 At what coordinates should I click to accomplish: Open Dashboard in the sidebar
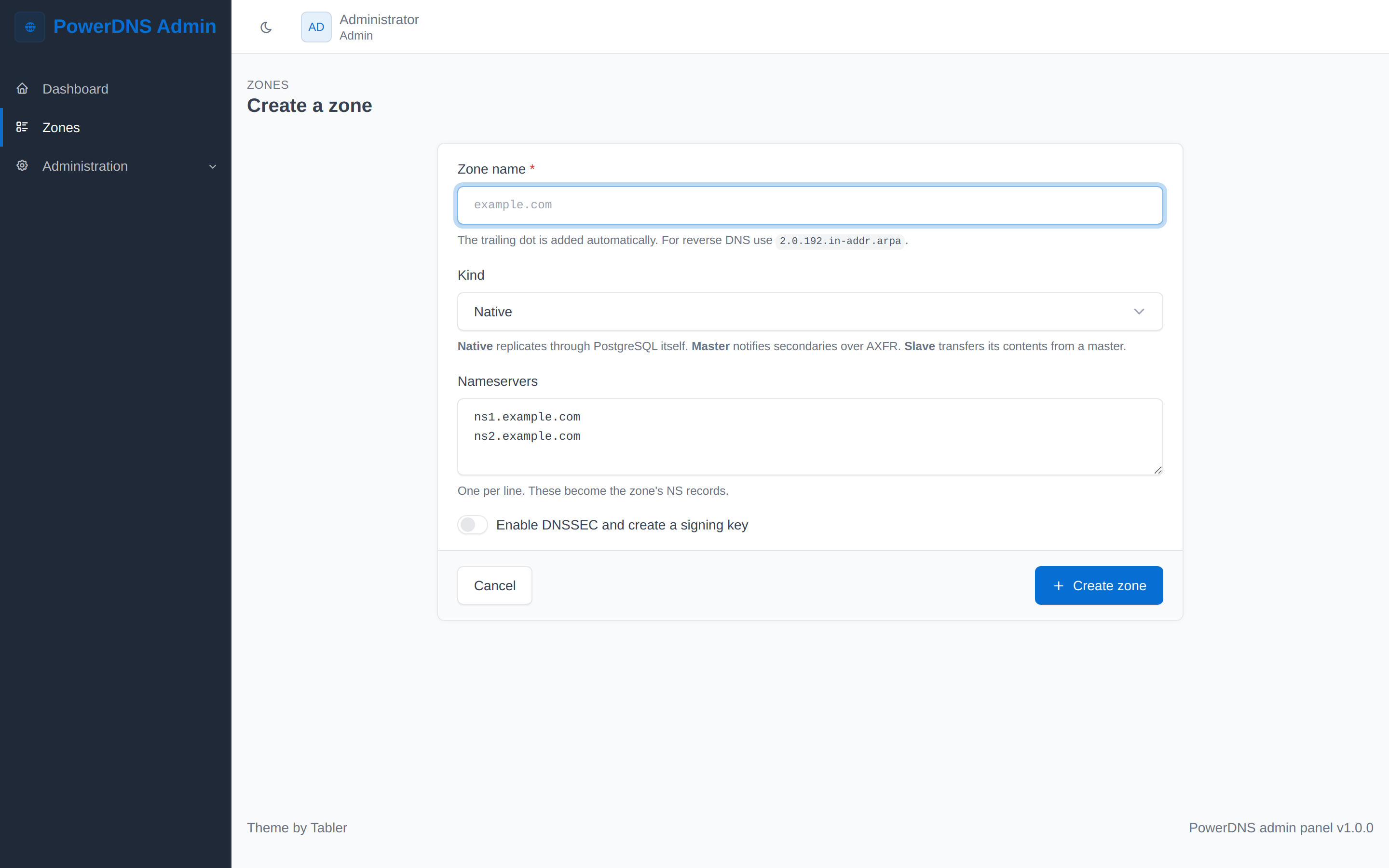click(x=116, y=89)
